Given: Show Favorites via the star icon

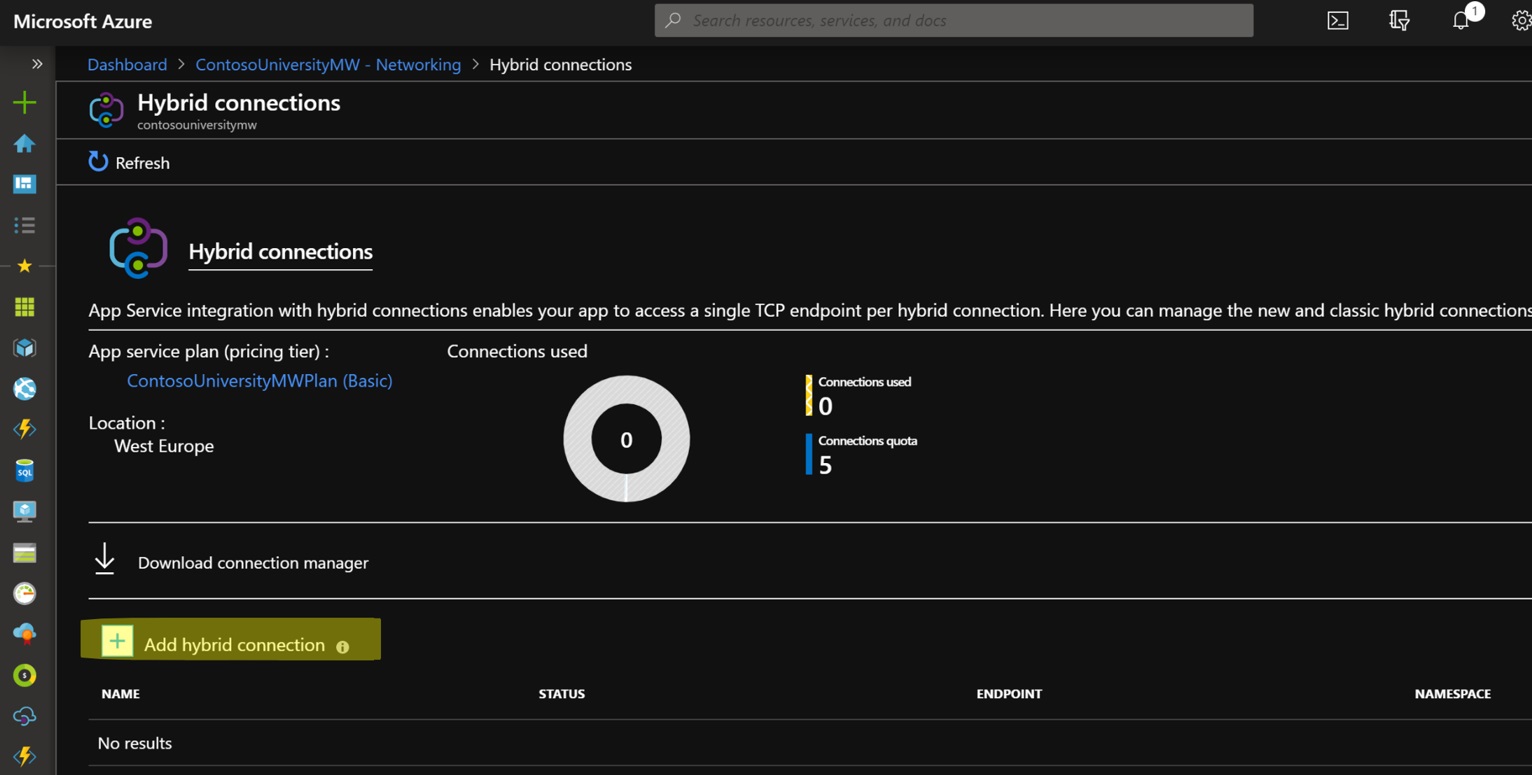Looking at the screenshot, I should pyautogui.click(x=24, y=265).
